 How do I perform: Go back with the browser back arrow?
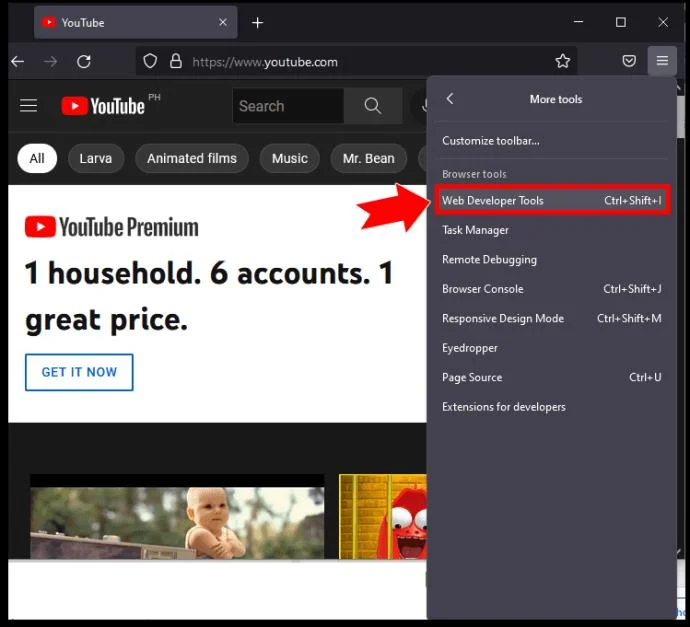[18, 62]
